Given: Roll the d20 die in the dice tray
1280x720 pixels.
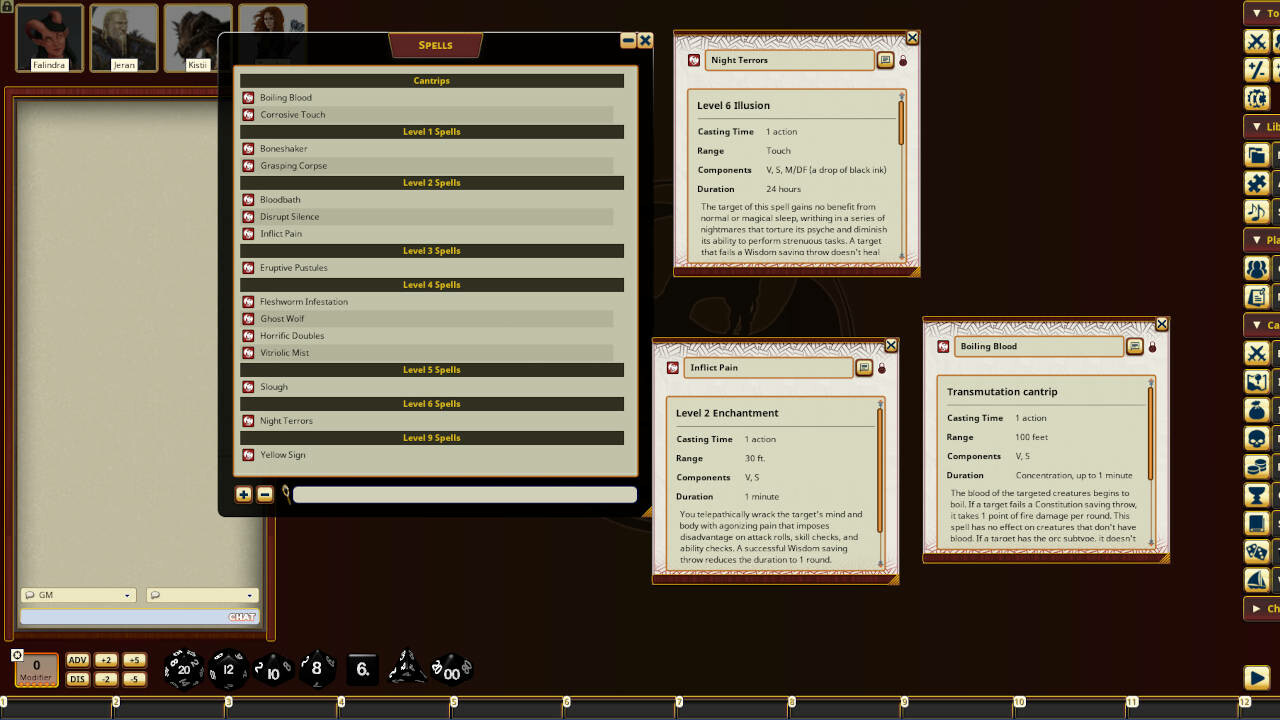Looking at the screenshot, I should click(x=185, y=669).
